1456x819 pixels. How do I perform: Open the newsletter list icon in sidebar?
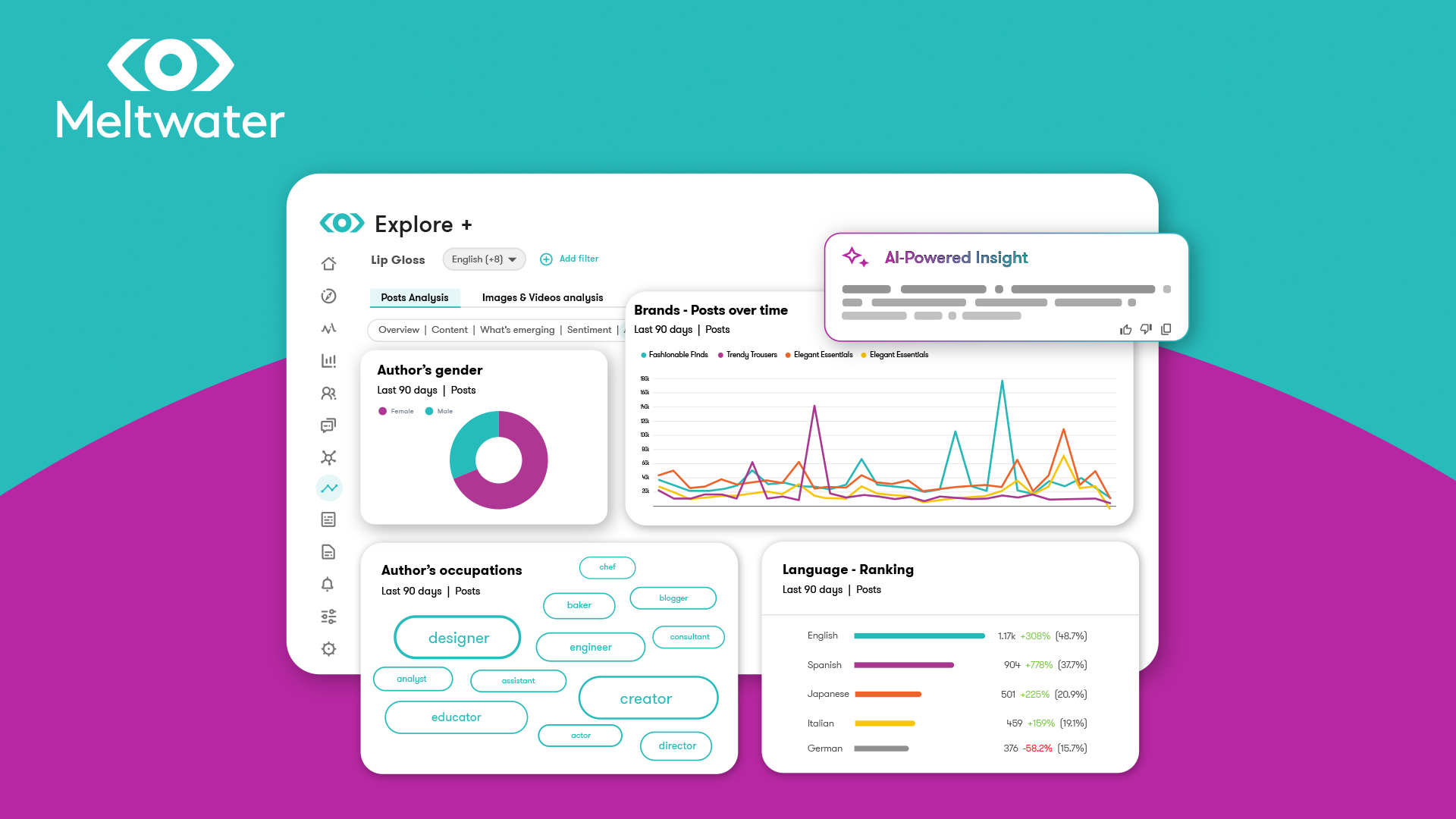(328, 519)
